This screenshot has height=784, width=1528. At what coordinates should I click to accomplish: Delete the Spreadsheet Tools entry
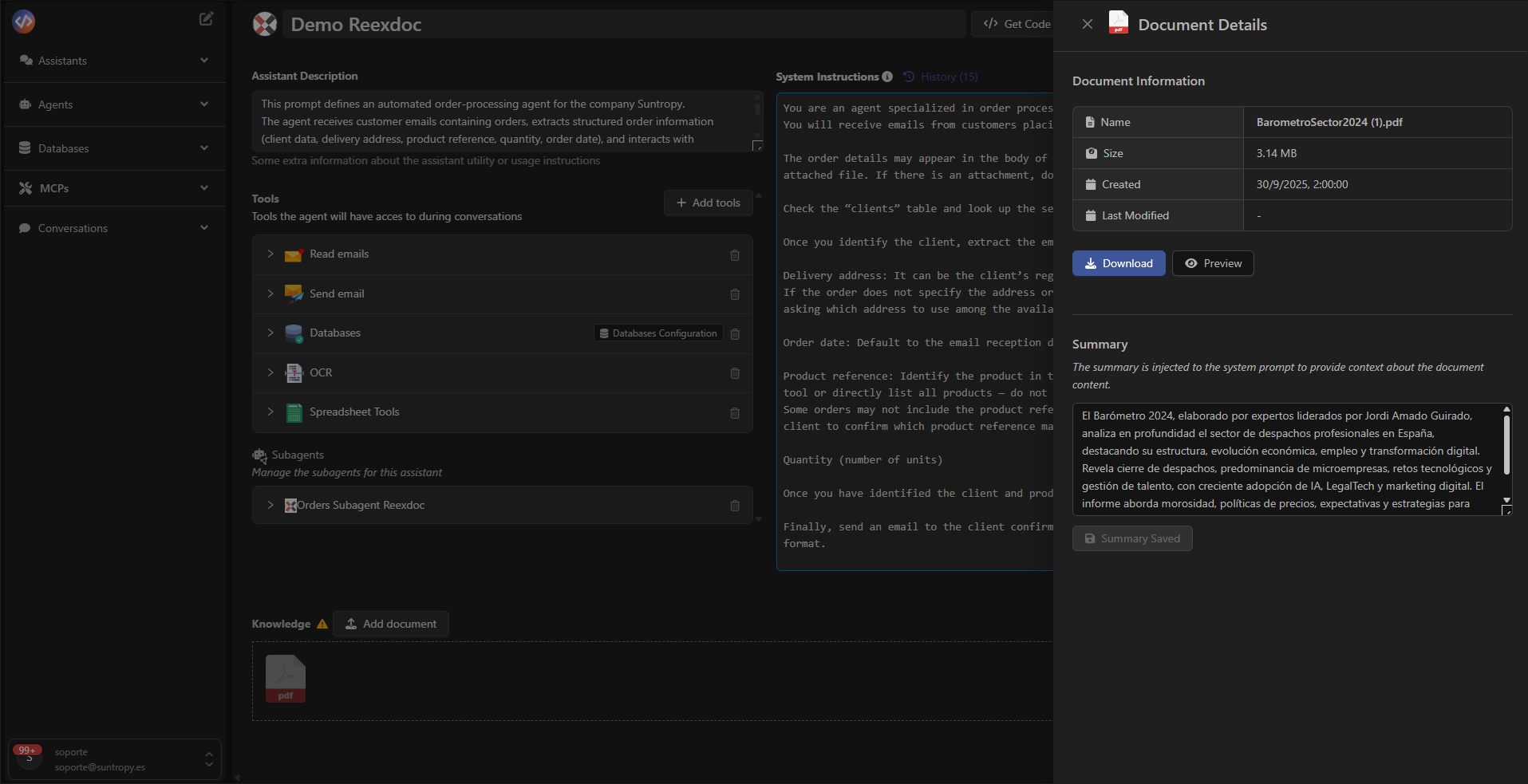tap(735, 413)
